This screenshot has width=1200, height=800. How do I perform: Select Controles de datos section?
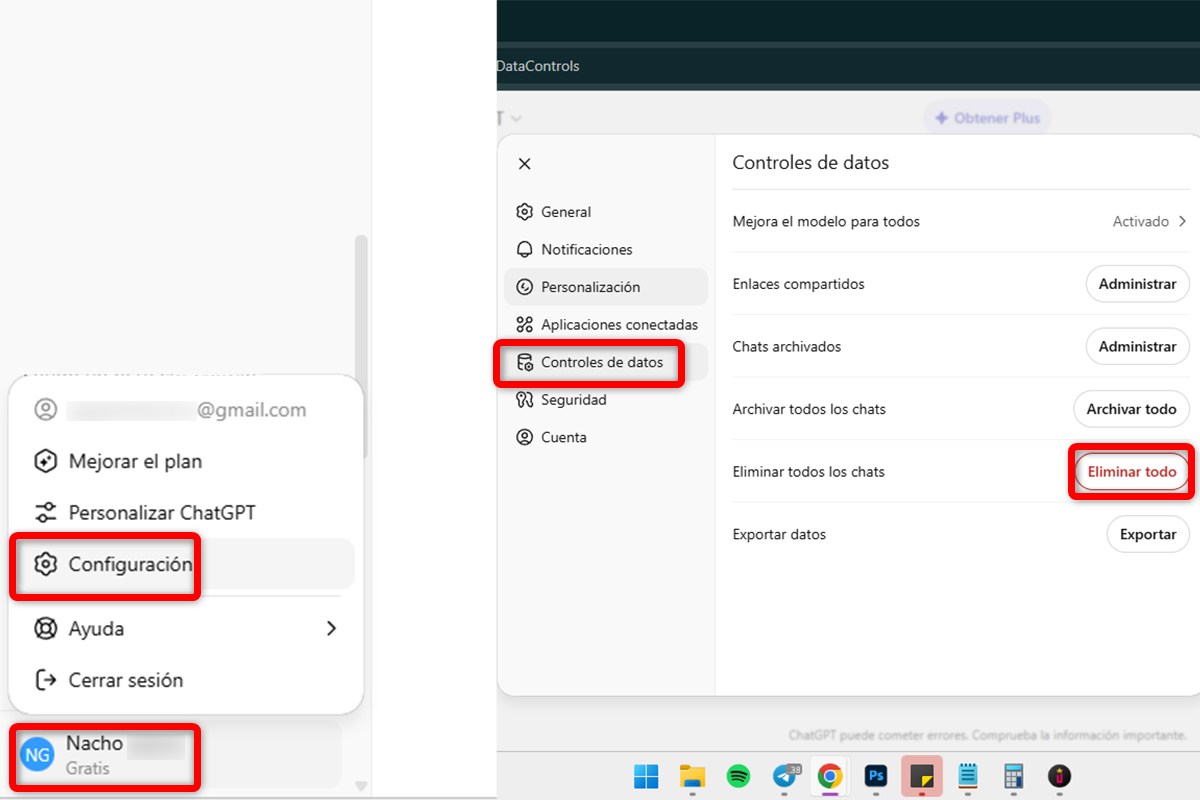tap(606, 362)
